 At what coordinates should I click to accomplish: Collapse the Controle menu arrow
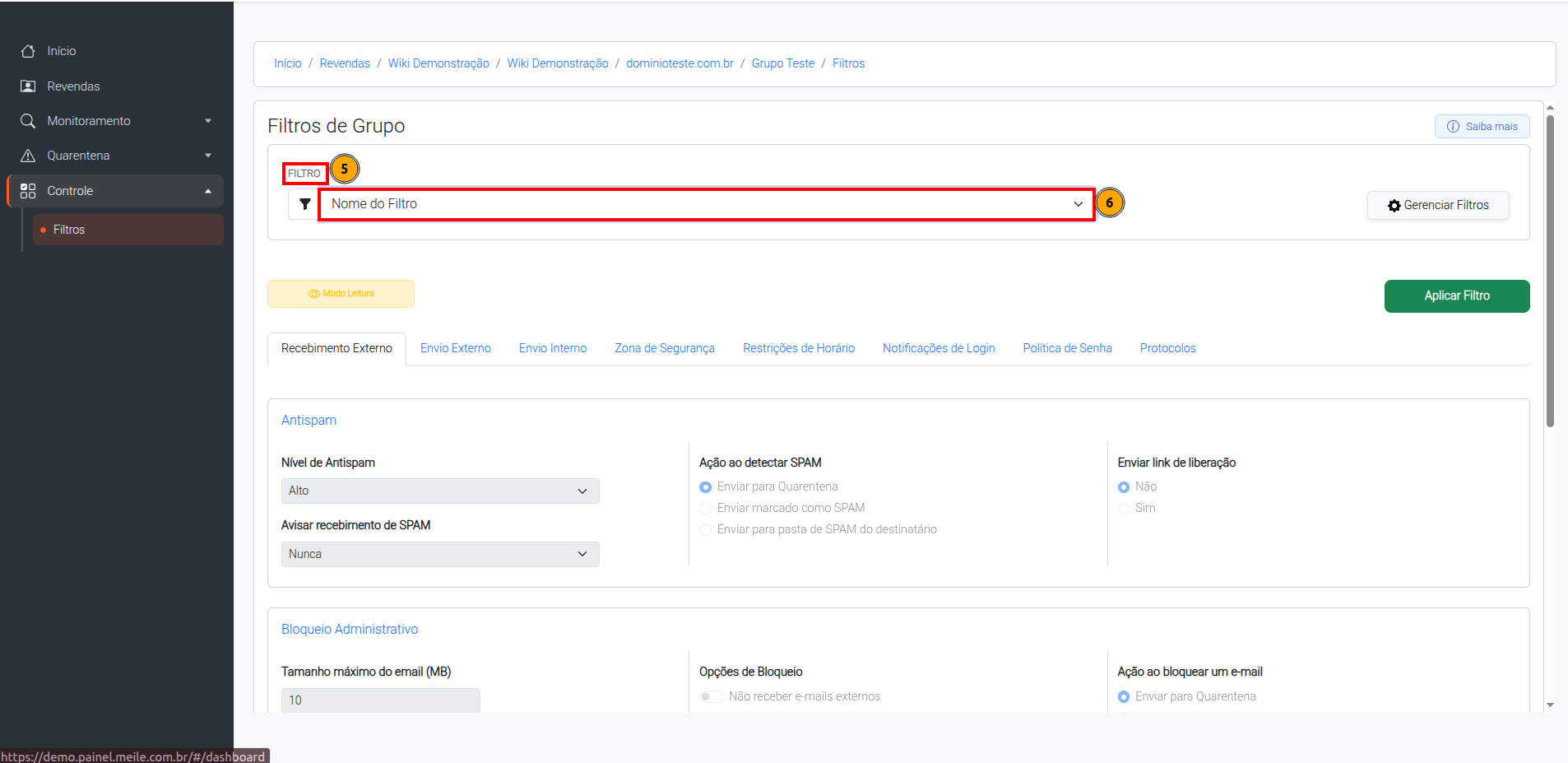(208, 191)
